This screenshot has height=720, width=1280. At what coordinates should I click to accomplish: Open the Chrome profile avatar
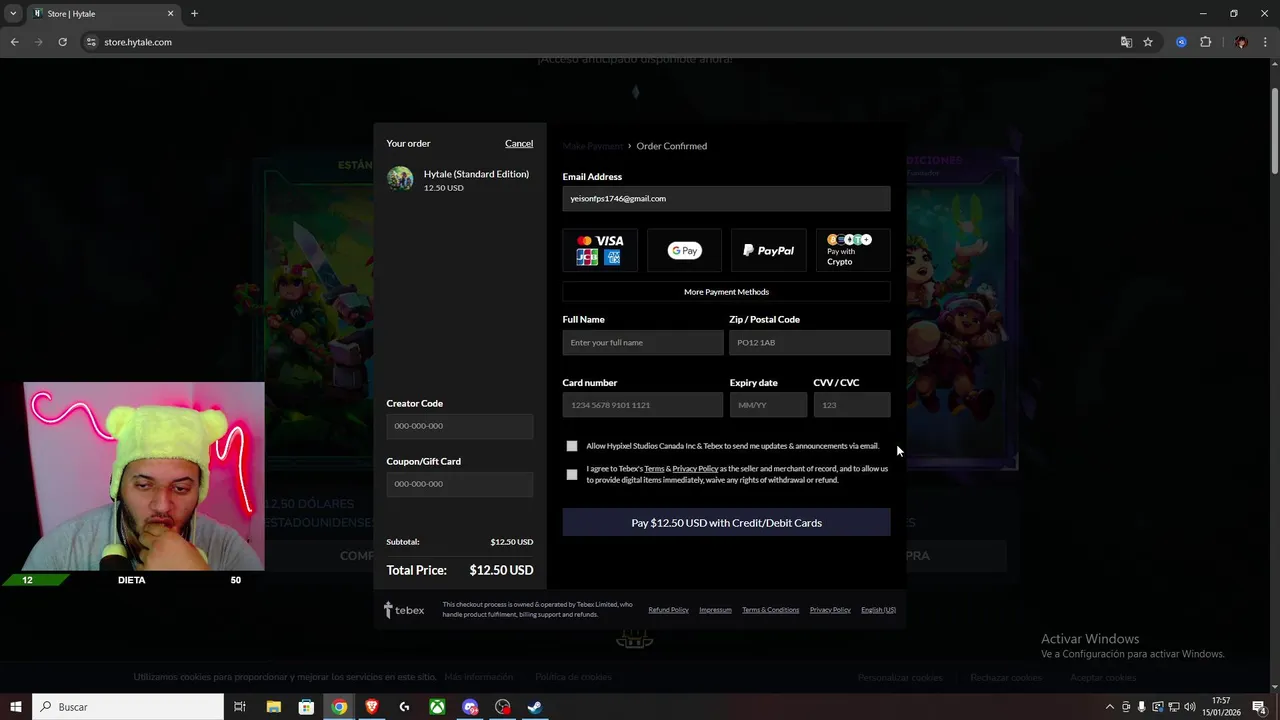click(x=1241, y=42)
